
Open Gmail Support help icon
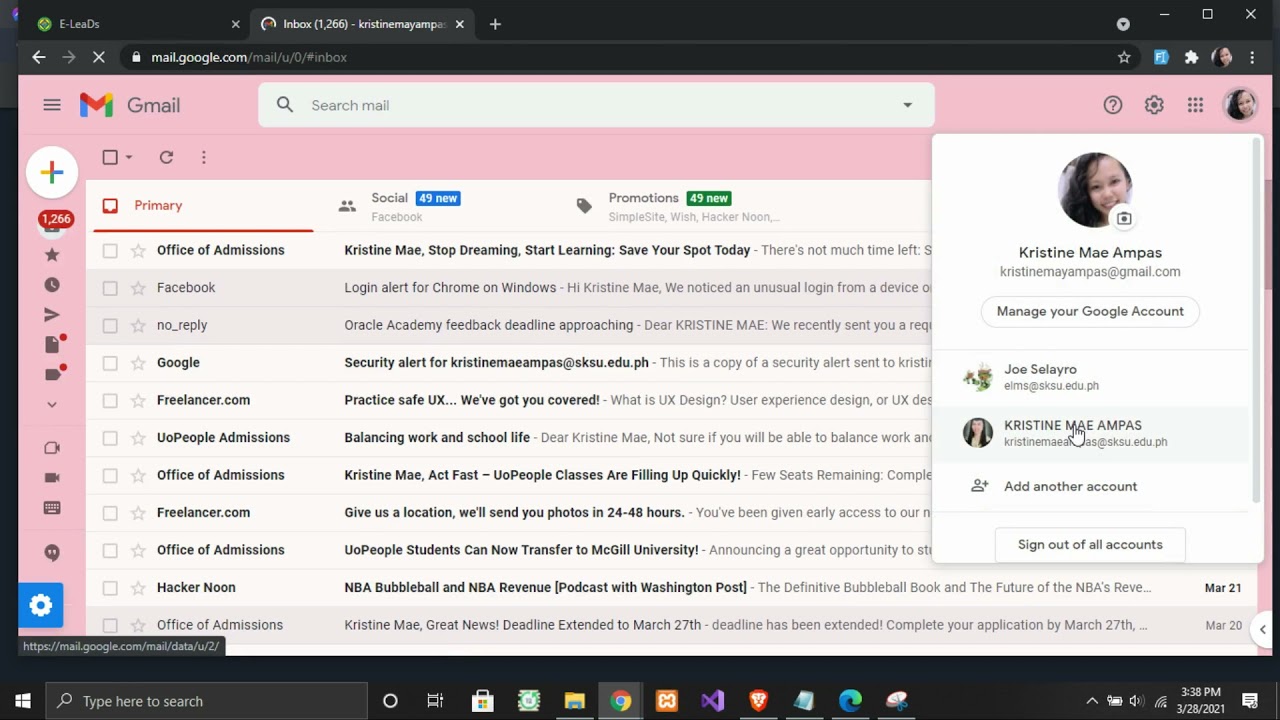(1113, 105)
